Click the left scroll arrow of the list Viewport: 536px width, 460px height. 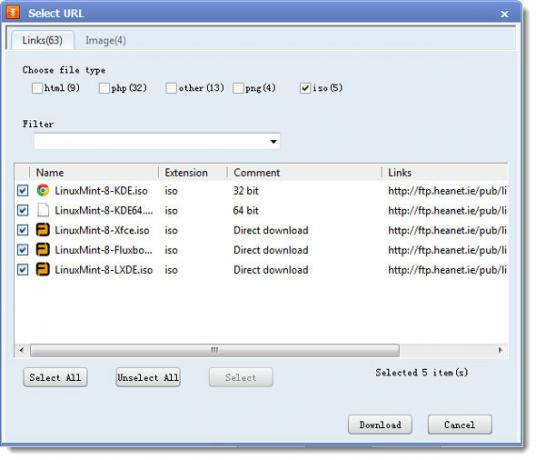tap(22, 350)
